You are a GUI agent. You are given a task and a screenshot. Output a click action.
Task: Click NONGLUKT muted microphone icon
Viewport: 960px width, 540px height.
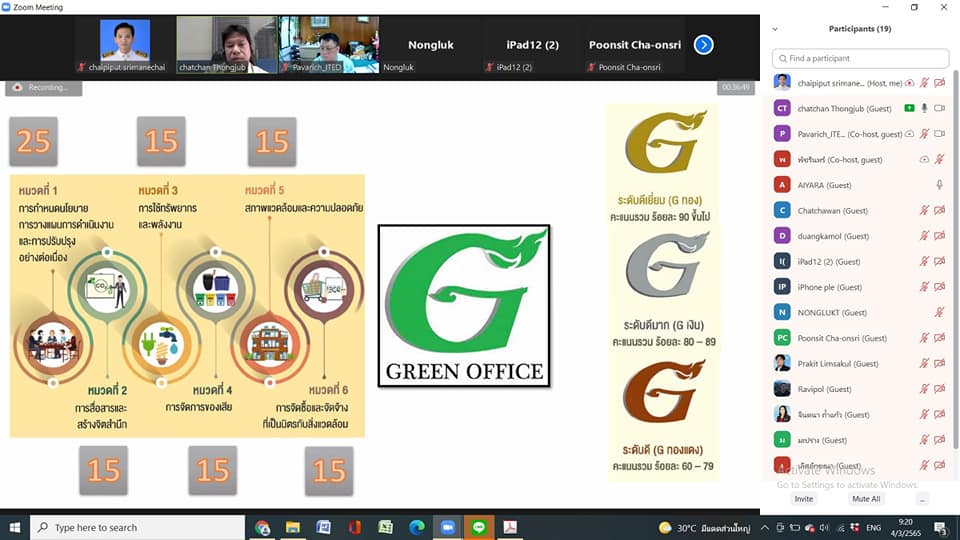click(x=939, y=312)
